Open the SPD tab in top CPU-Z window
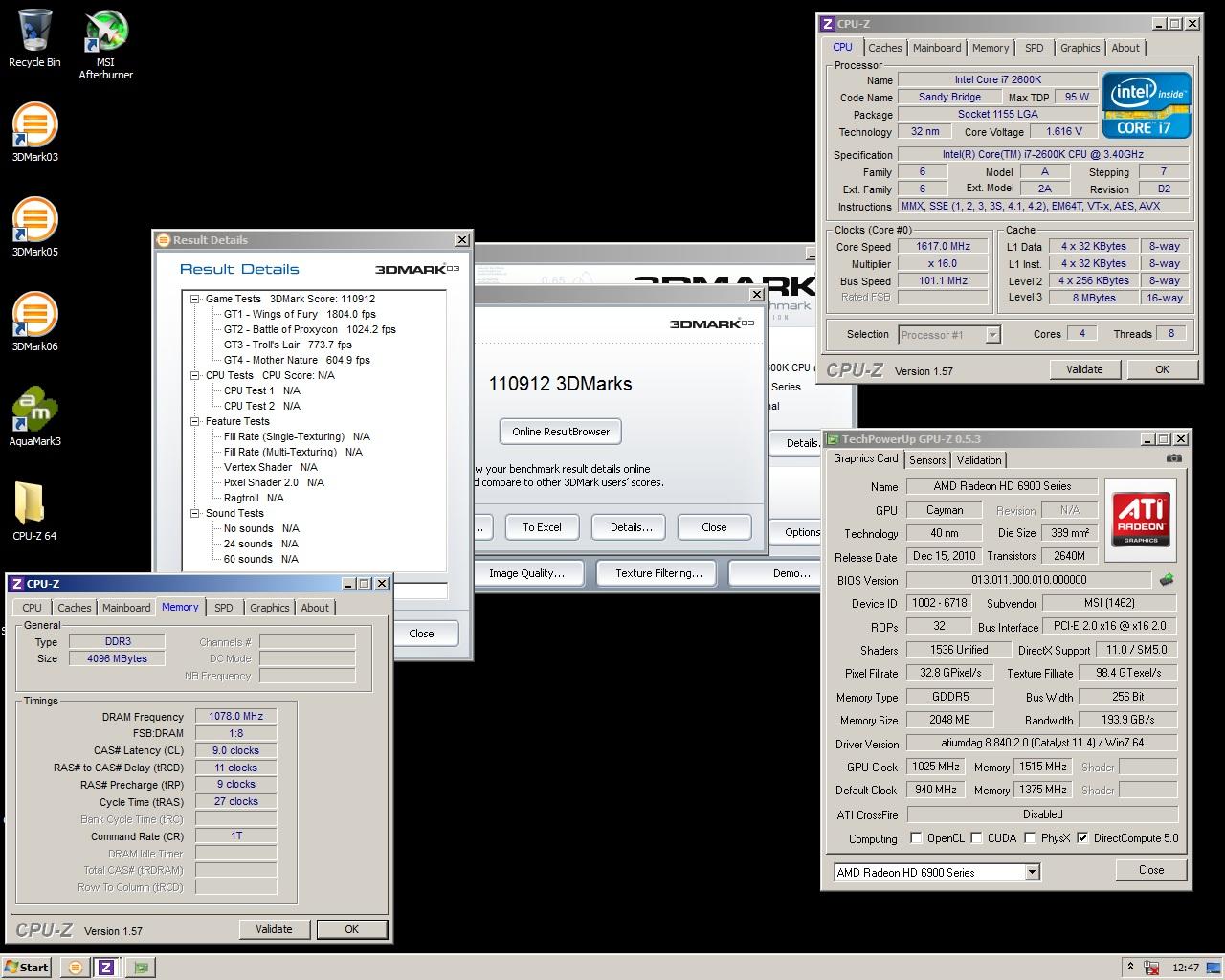 click(1035, 48)
